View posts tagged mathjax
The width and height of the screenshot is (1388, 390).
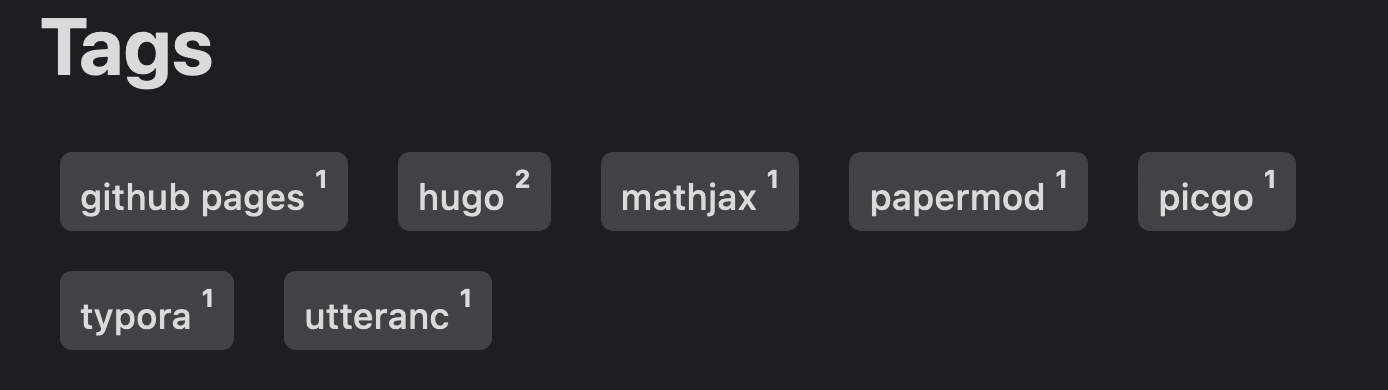click(x=700, y=192)
